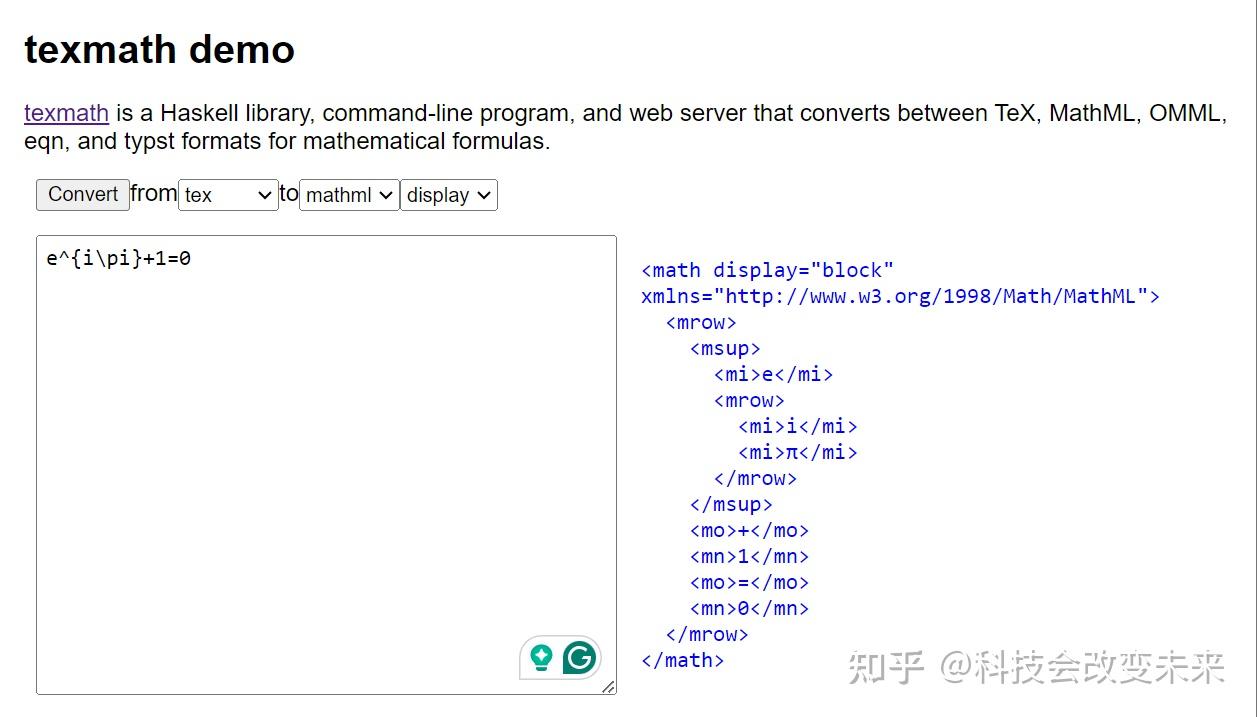Click the closing </math> tag line

click(682, 660)
